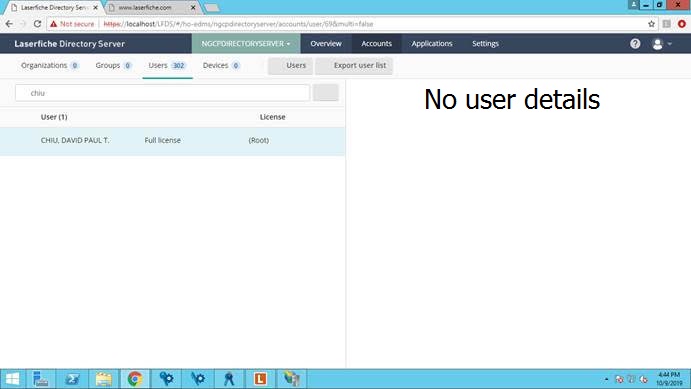Screen dimensions: 691x389
Task: Click the Users action button
Action: [x=290, y=66]
